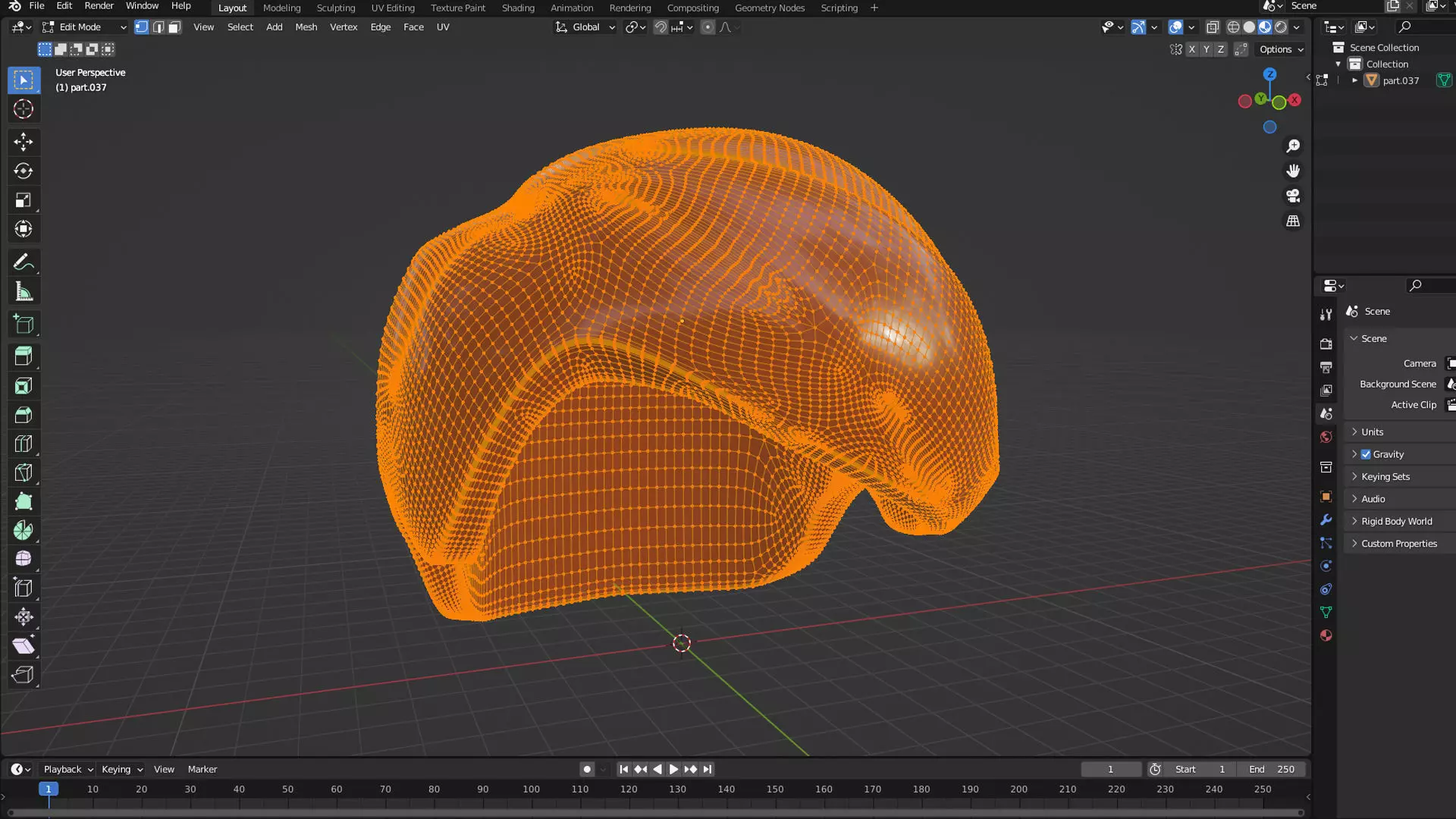Activate the Loop Cut tool

[x=23, y=444]
